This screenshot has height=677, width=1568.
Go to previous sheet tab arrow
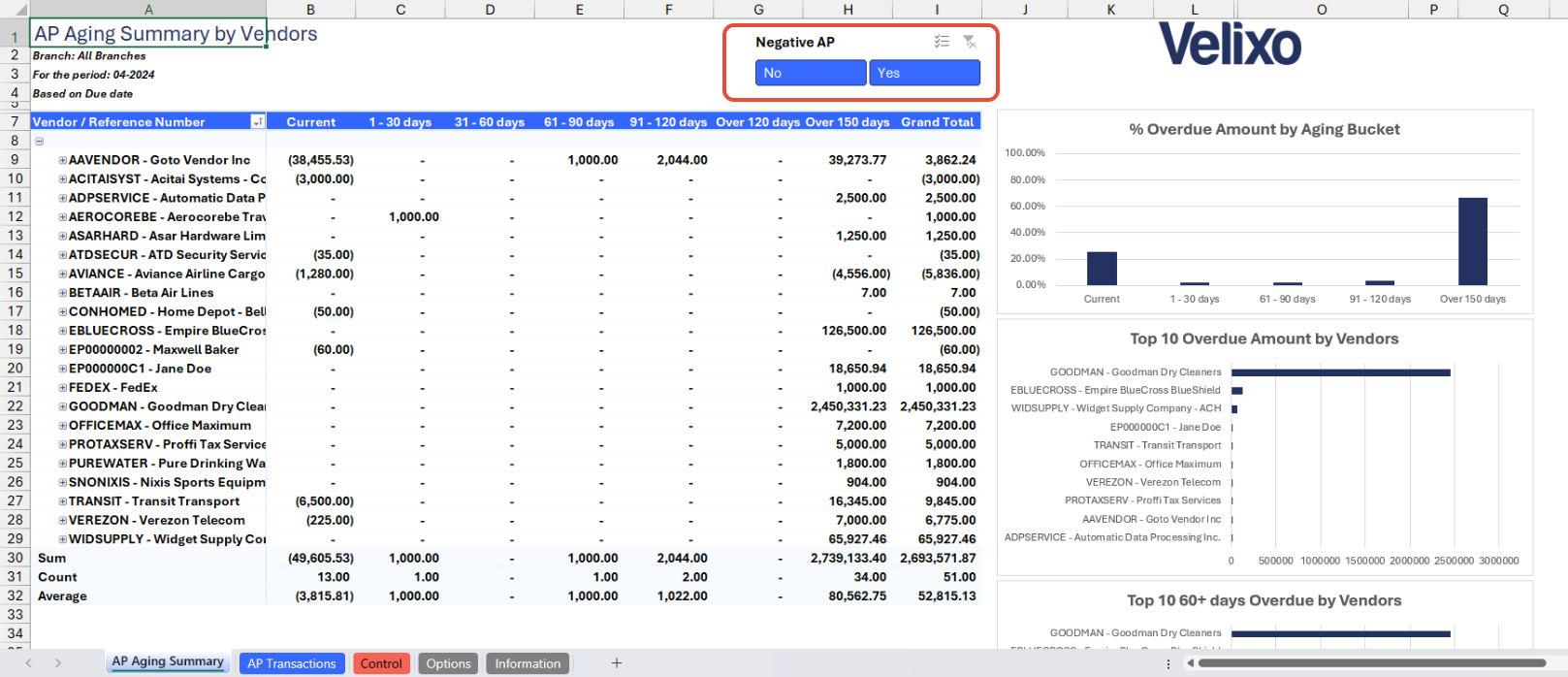(x=28, y=663)
